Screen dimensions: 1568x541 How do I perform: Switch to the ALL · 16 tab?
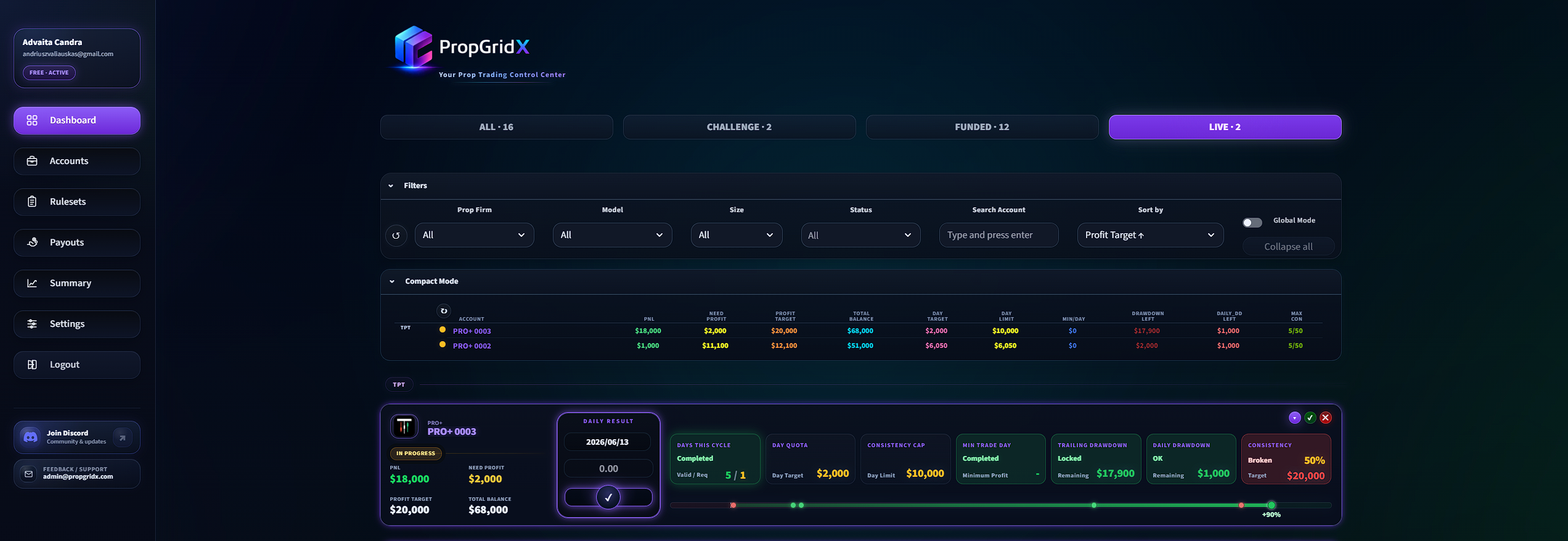click(496, 127)
